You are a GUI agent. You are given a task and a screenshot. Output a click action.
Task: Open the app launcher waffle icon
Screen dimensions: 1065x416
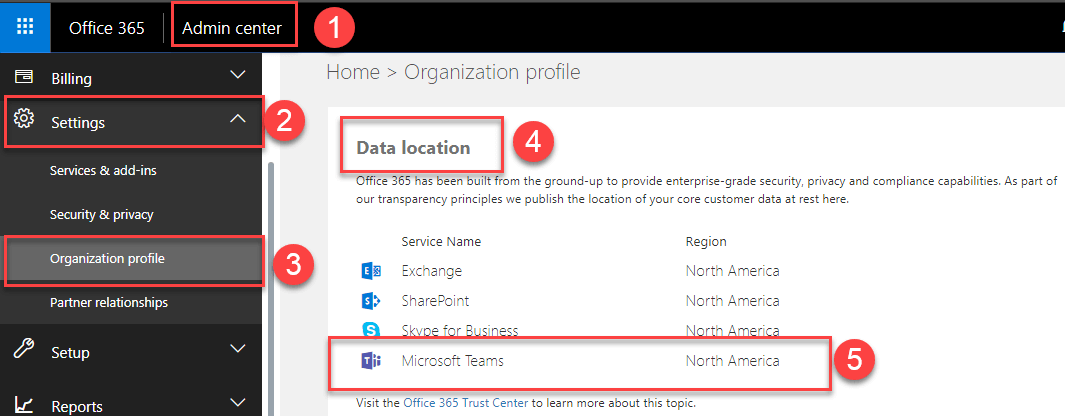pyautogui.click(x=25, y=27)
